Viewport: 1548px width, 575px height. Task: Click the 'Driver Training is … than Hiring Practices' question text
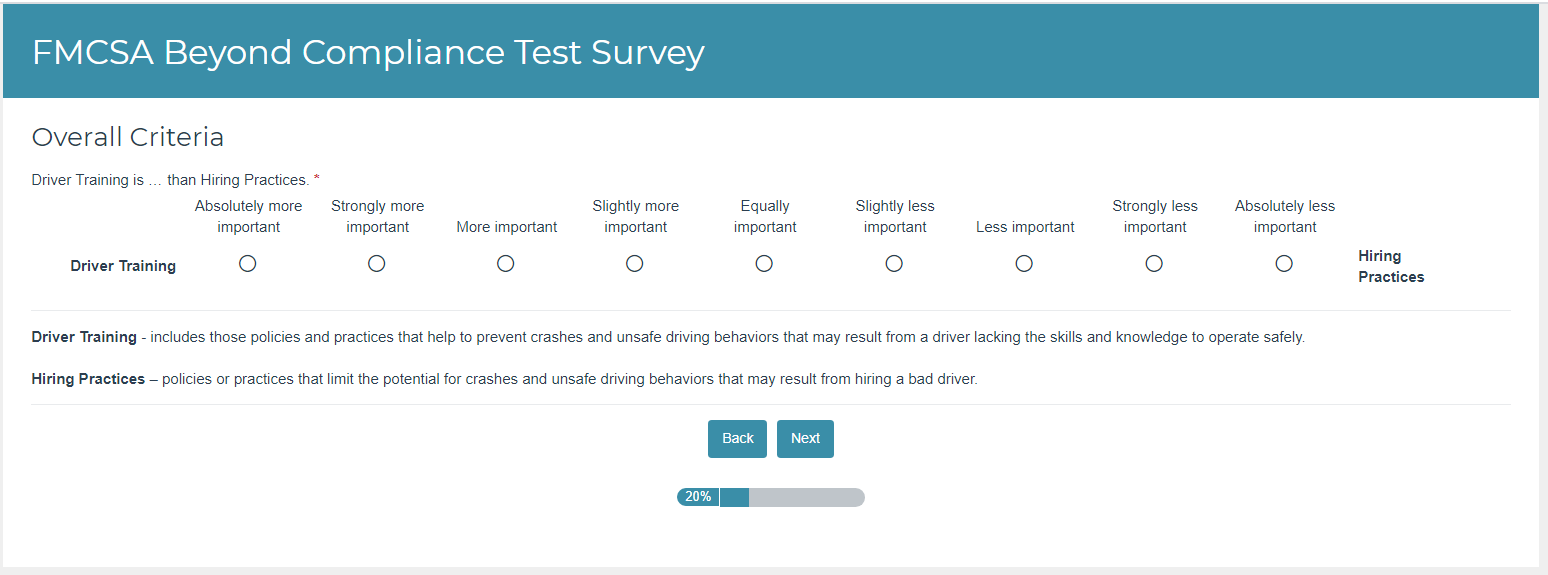170,180
